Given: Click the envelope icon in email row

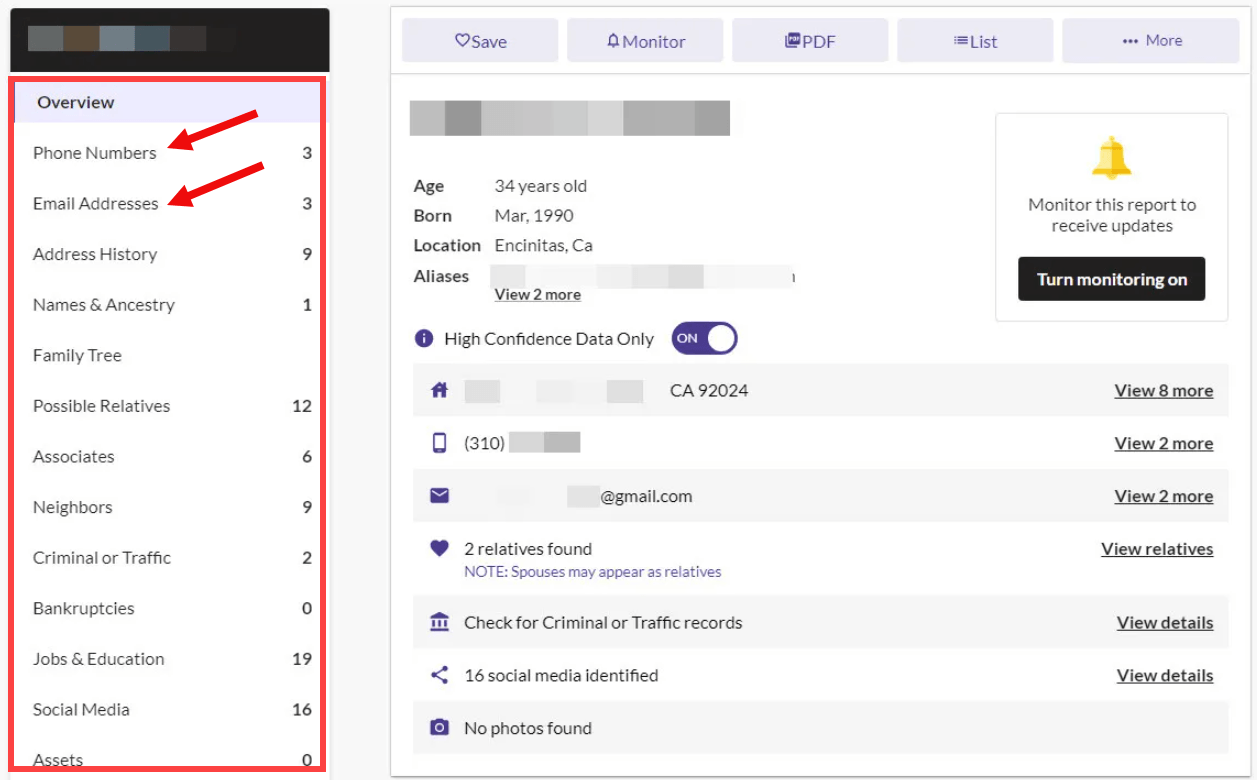Looking at the screenshot, I should tap(439, 496).
